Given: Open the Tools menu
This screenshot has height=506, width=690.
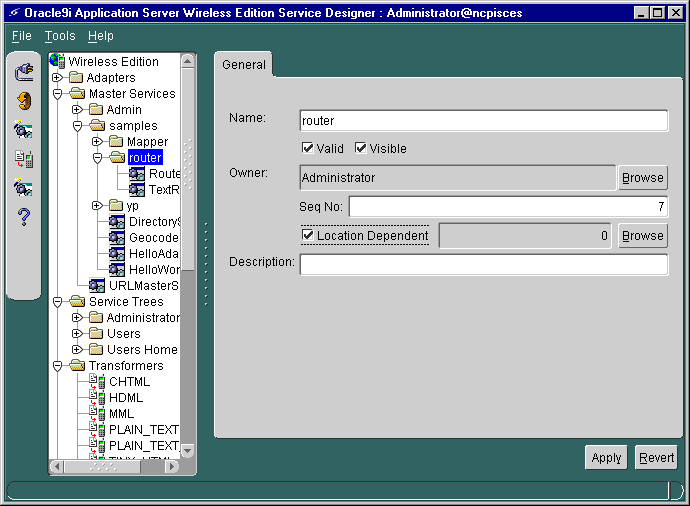Looking at the screenshot, I should [x=60, y=36].
